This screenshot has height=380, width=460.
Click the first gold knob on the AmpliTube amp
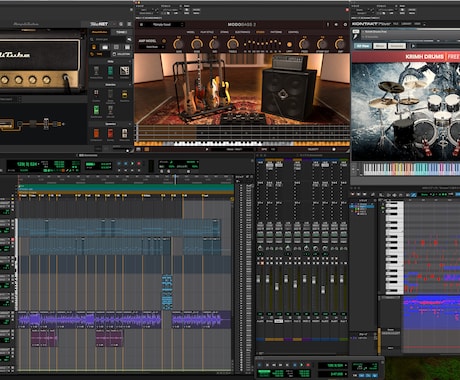click(5, 80)
